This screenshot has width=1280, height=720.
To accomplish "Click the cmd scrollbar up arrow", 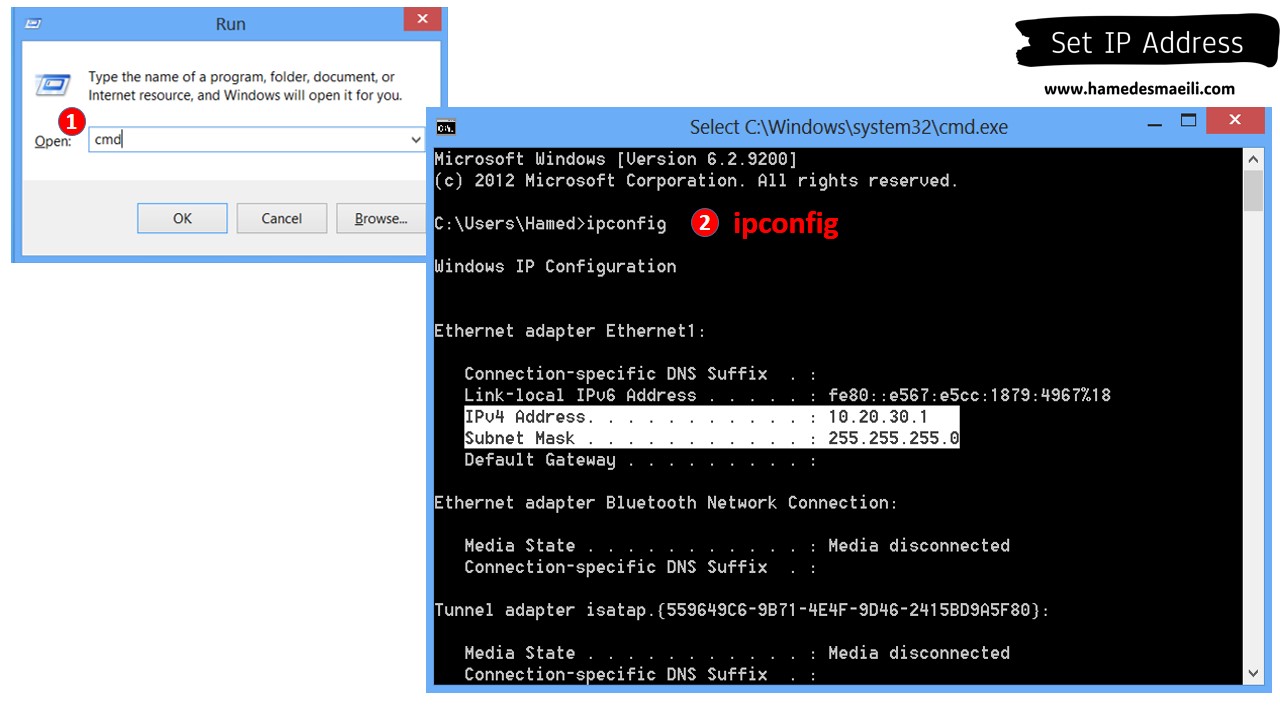I will 1253,158.
